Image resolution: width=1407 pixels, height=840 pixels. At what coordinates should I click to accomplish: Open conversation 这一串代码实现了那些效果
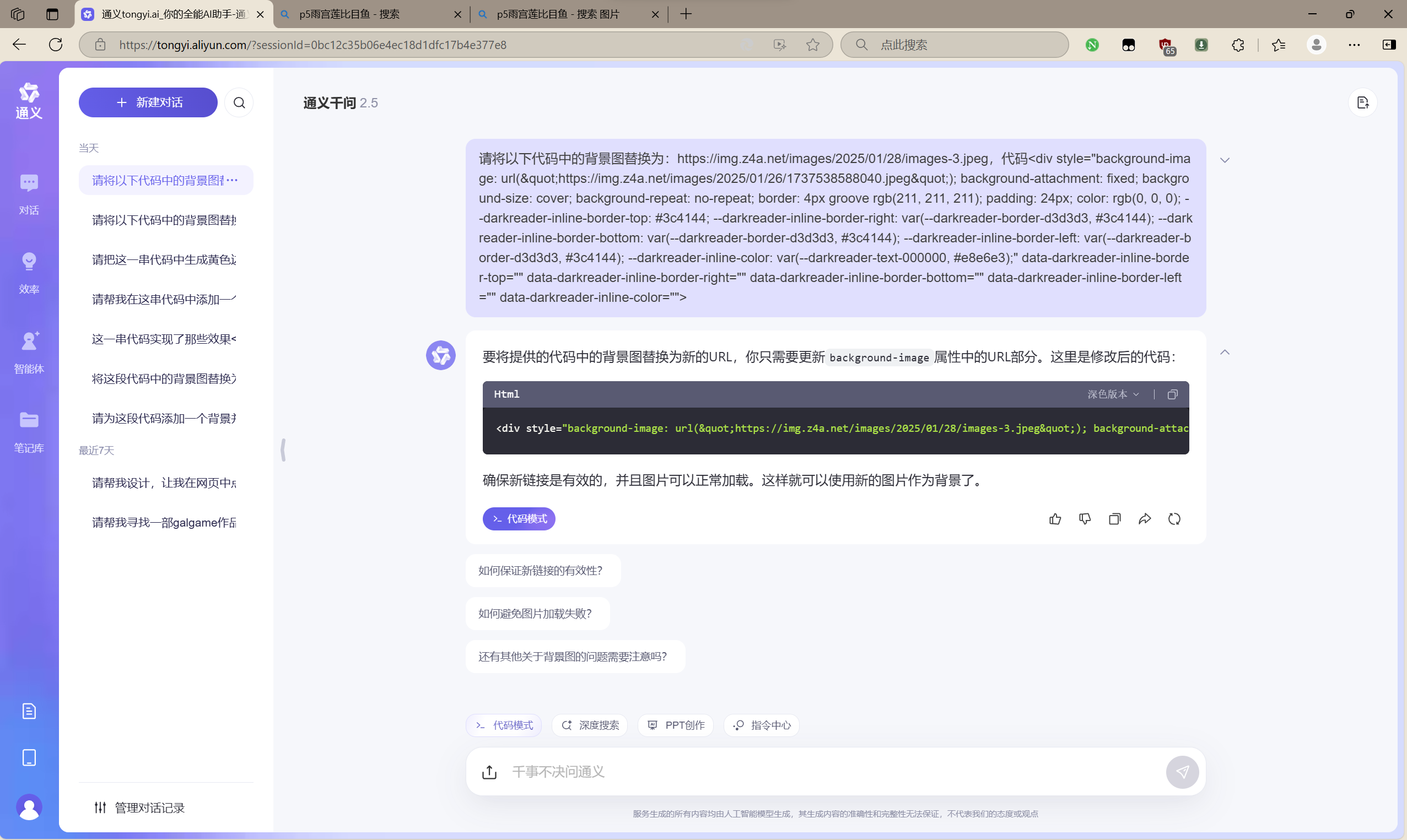(x=165, y=339)
